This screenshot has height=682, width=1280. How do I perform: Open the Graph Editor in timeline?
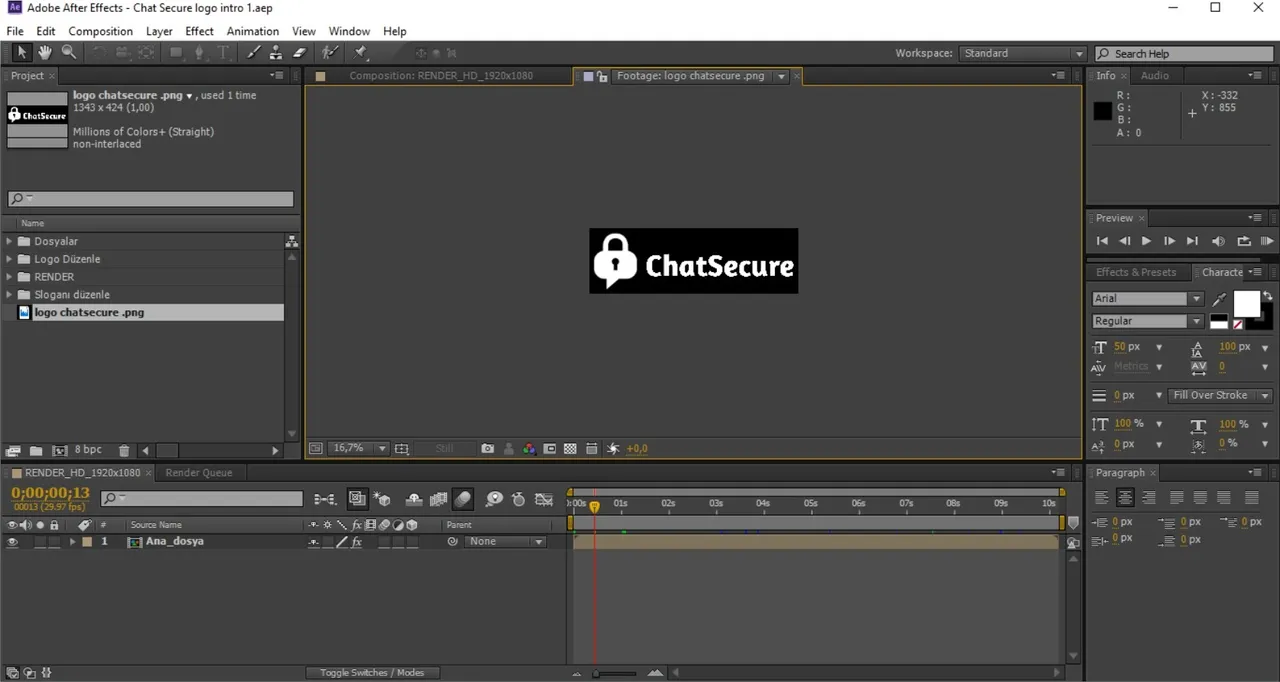tap(544, 499)
